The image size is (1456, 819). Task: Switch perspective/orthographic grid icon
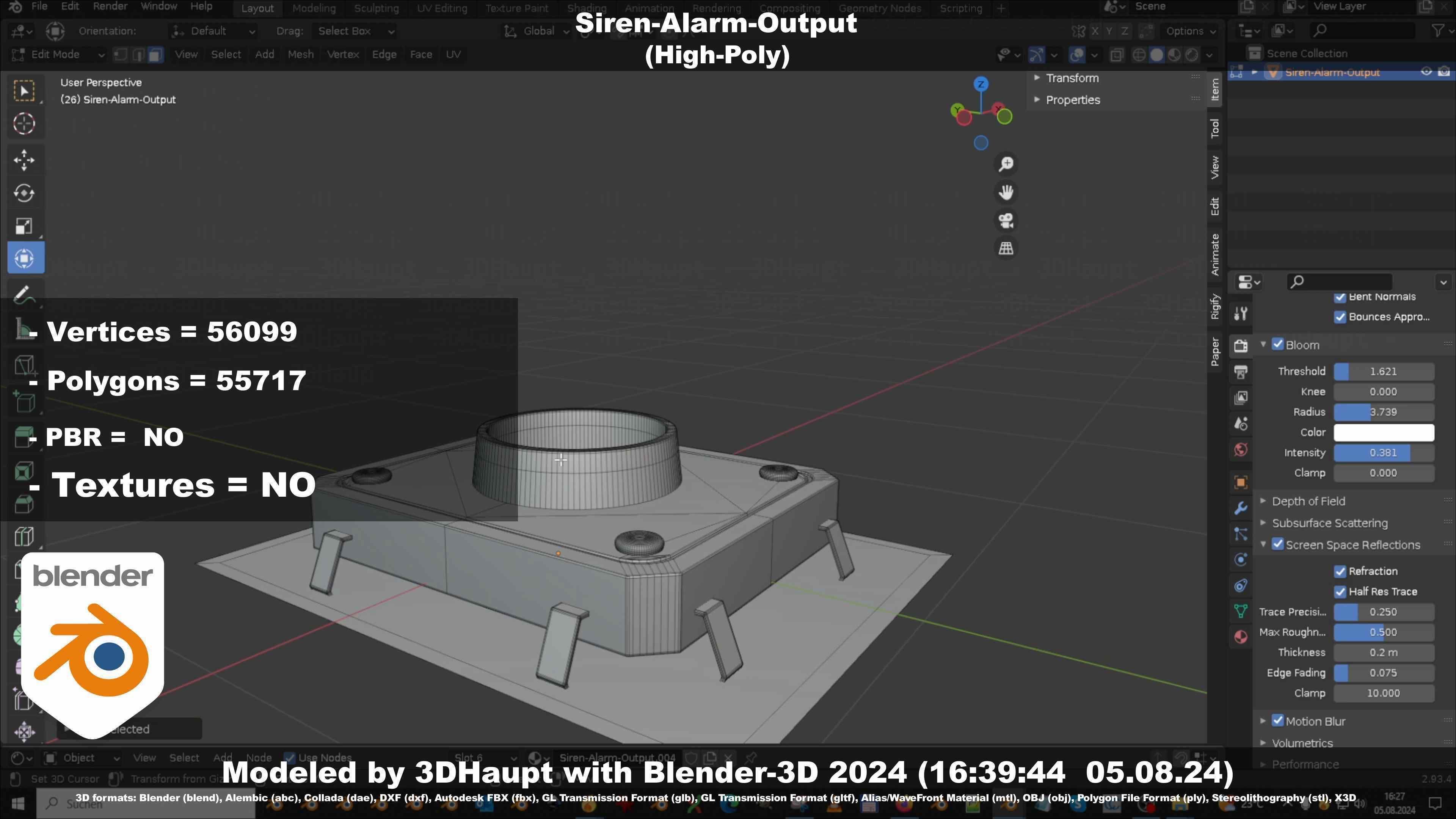tap(1006, 248)
